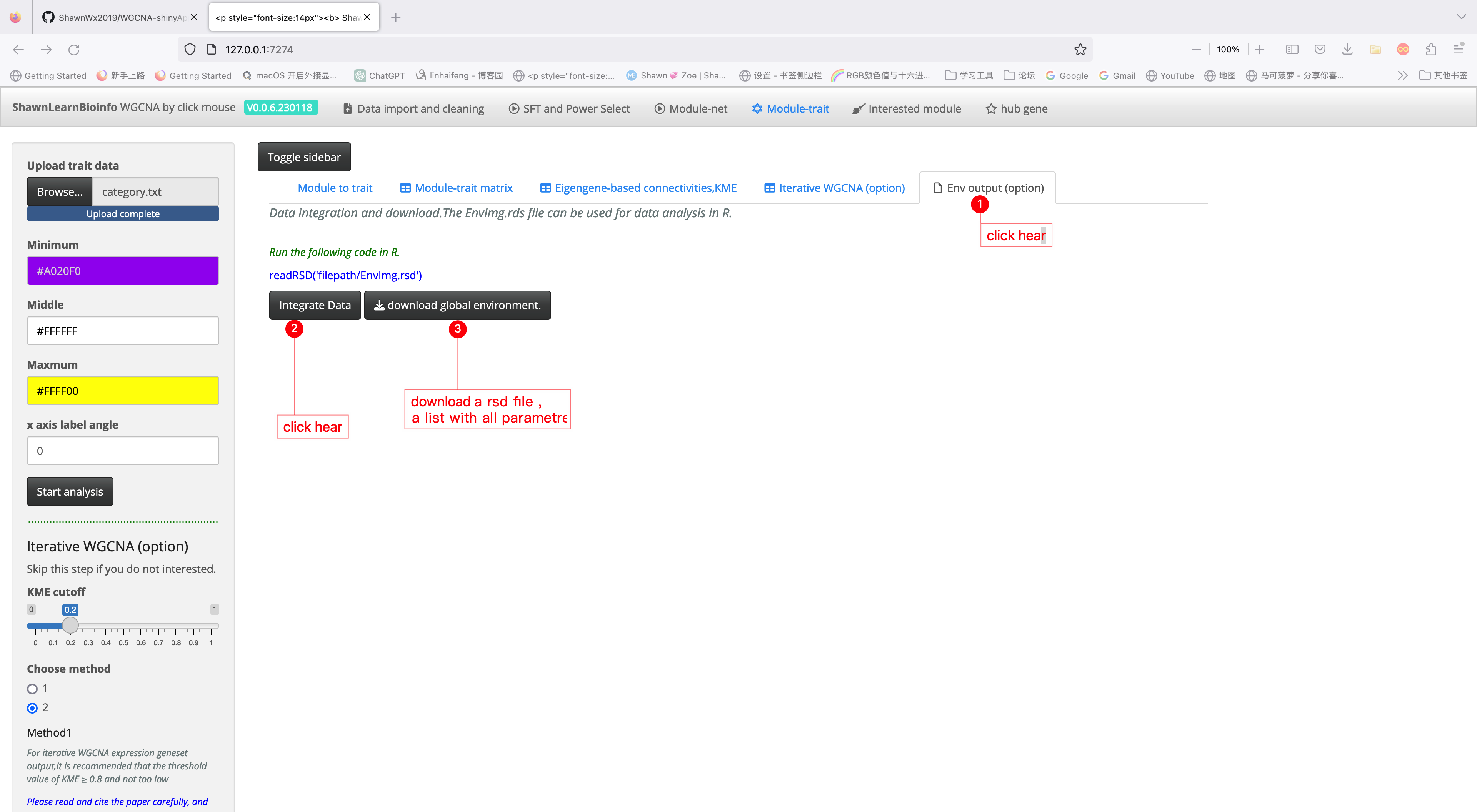1477x812 pixels.
Task: Open the extensions puzzle icon
Action: [x=1430, y=50]
